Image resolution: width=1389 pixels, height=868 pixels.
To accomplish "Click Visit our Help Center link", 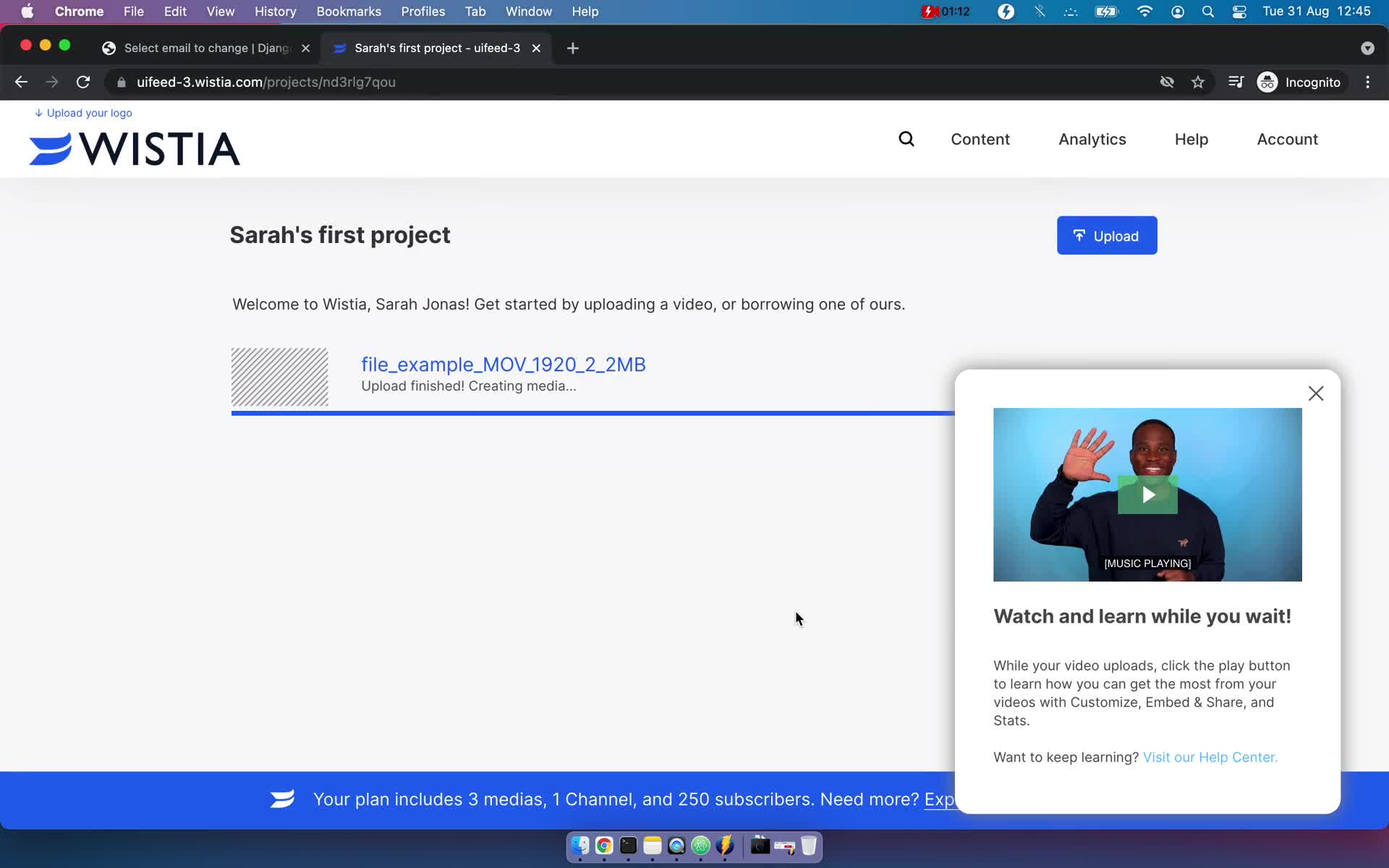I will coord(1210,757).
